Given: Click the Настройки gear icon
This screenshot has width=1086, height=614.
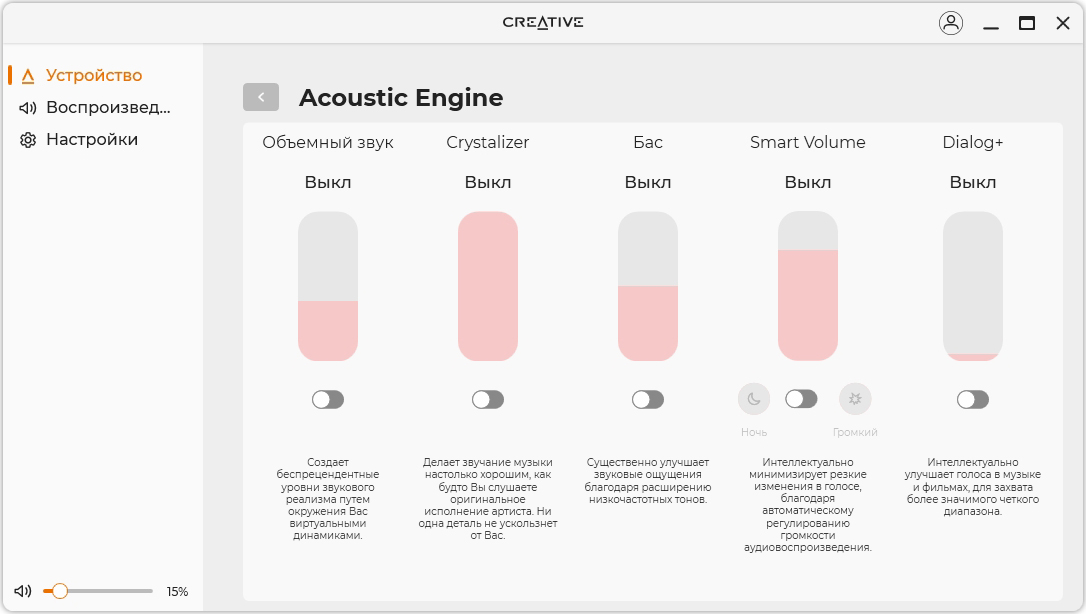Looking at the screenshot, I should pyautogui.click(x=28, y=140).
